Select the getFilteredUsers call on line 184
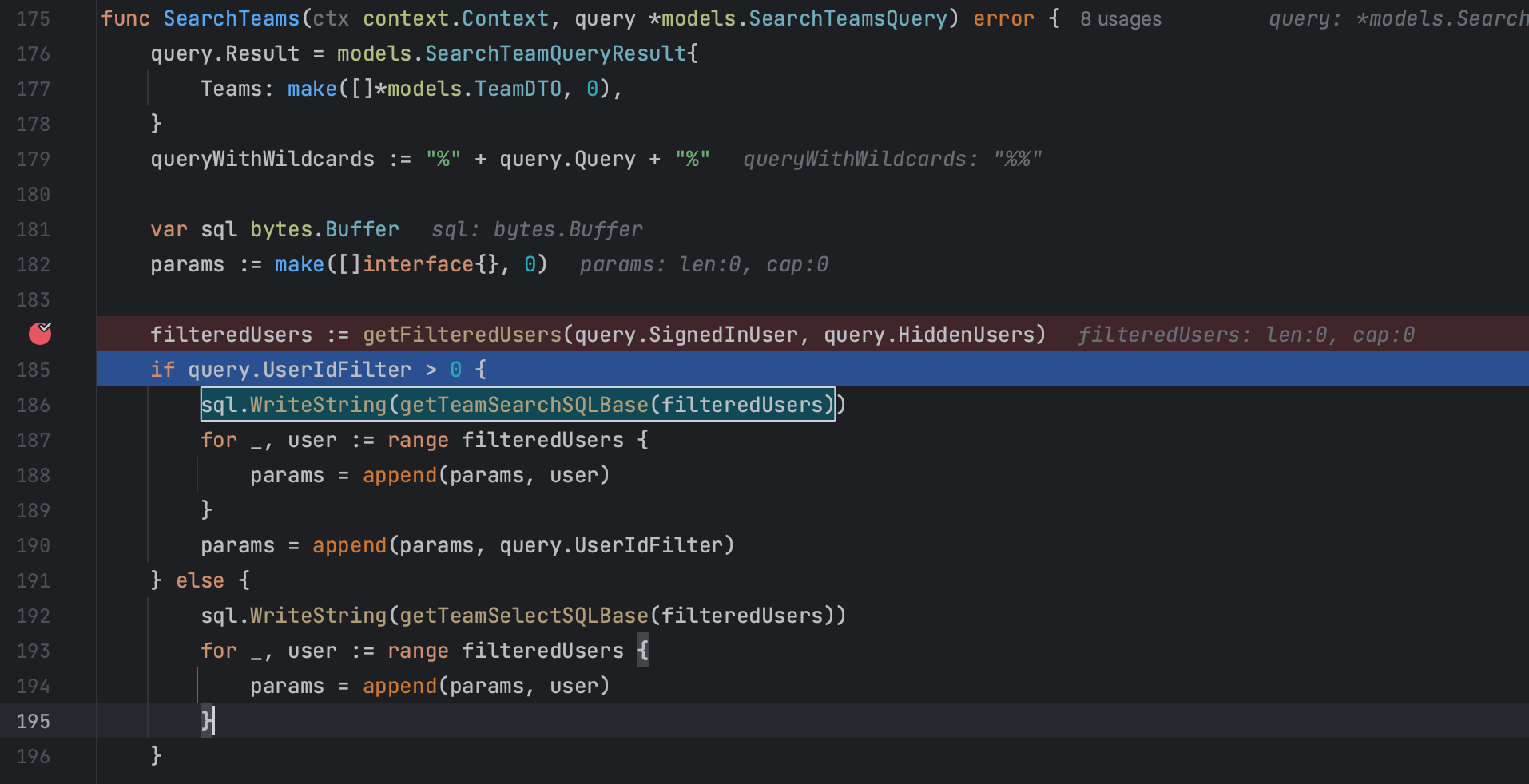Screen dimensions: 1529x784 pyautogui.click(x=462, y=334)
